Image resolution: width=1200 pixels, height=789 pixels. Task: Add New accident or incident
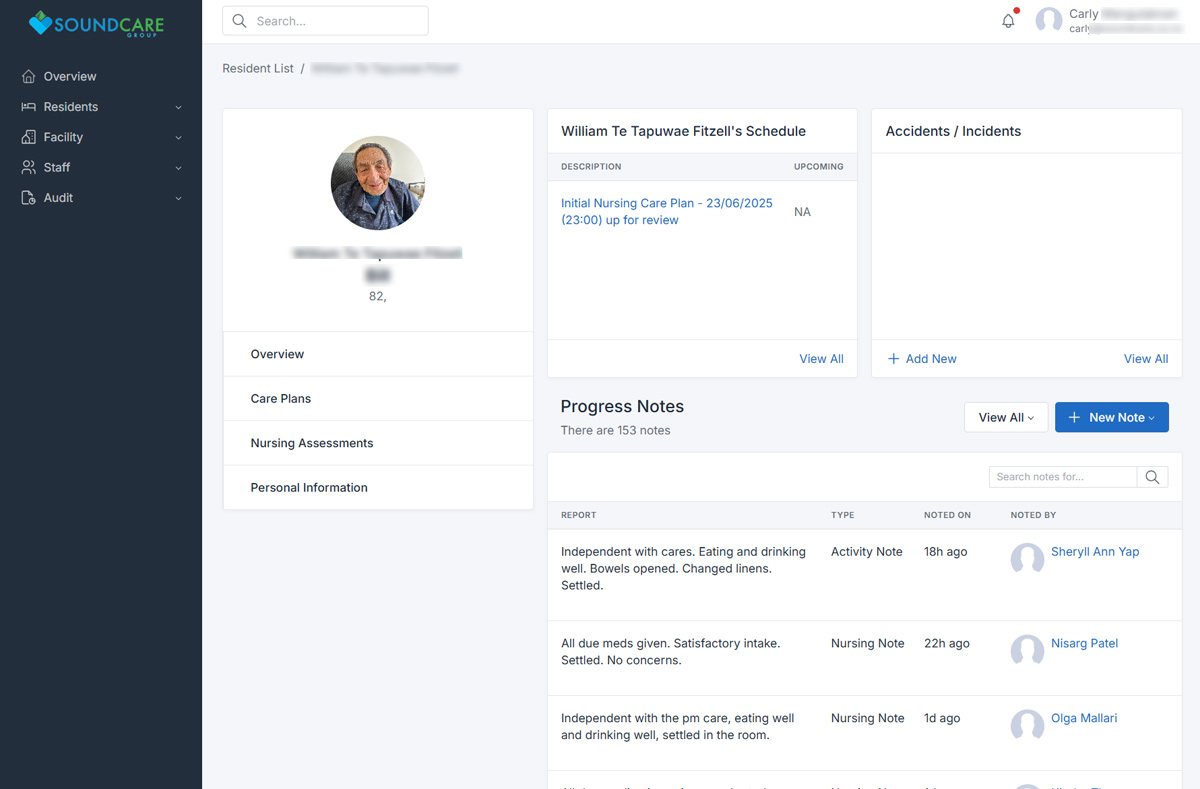coord(922,359)
